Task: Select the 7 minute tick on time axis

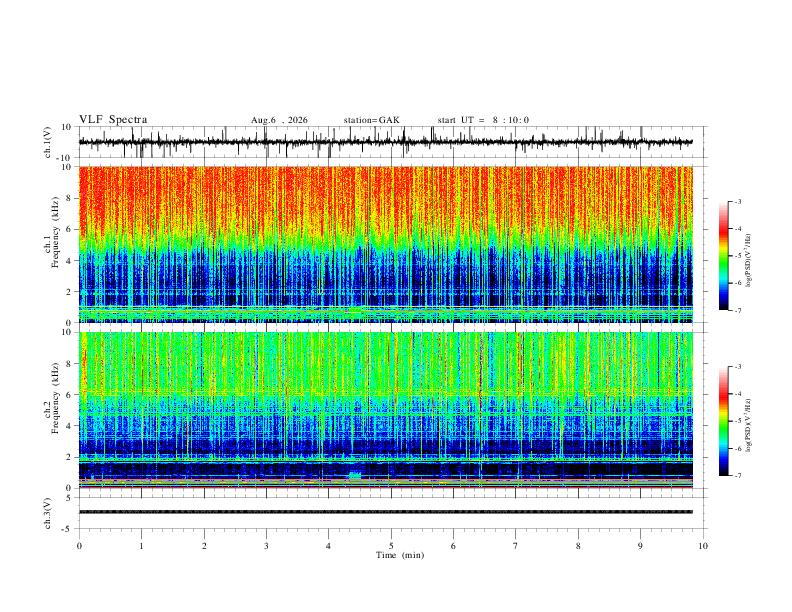Action: click(516, 546)
